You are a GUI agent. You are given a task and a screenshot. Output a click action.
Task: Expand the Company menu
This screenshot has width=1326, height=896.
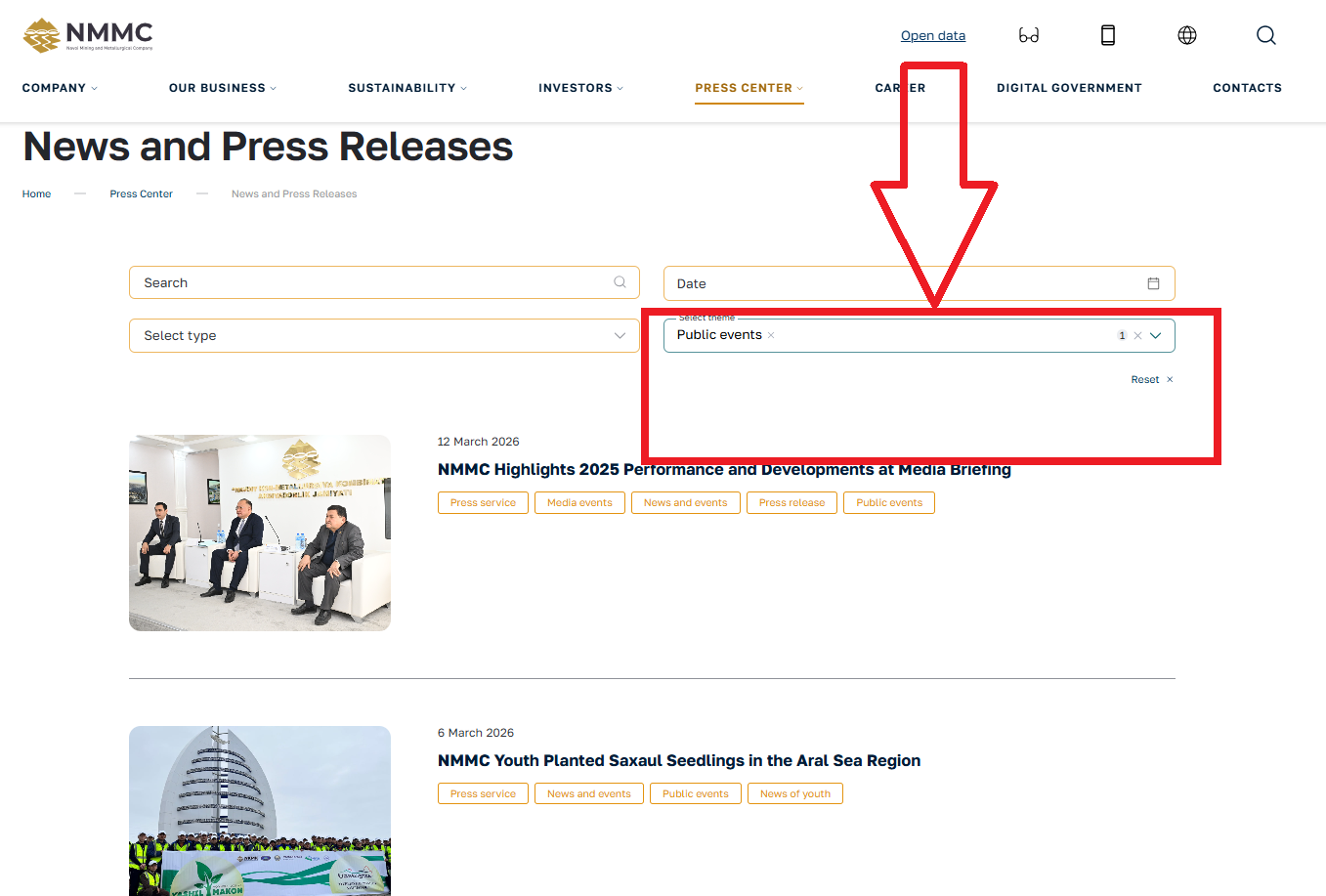[60, 88]
